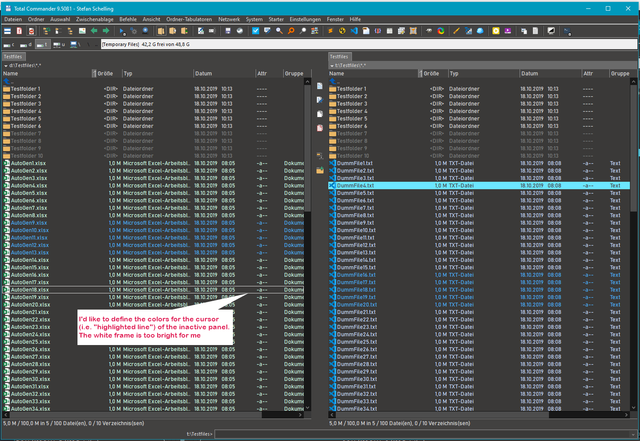The image size is (640, 441).
Task: Click the blue play arrow toolbar icon
Action: 122,31
